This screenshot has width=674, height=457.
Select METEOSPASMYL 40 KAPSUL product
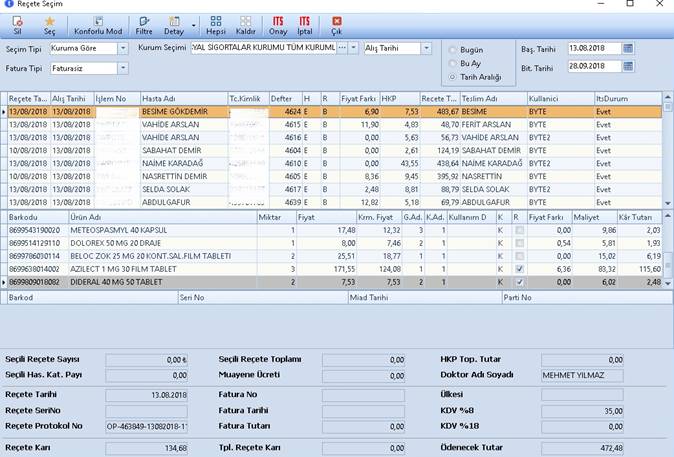click(162, 230)
